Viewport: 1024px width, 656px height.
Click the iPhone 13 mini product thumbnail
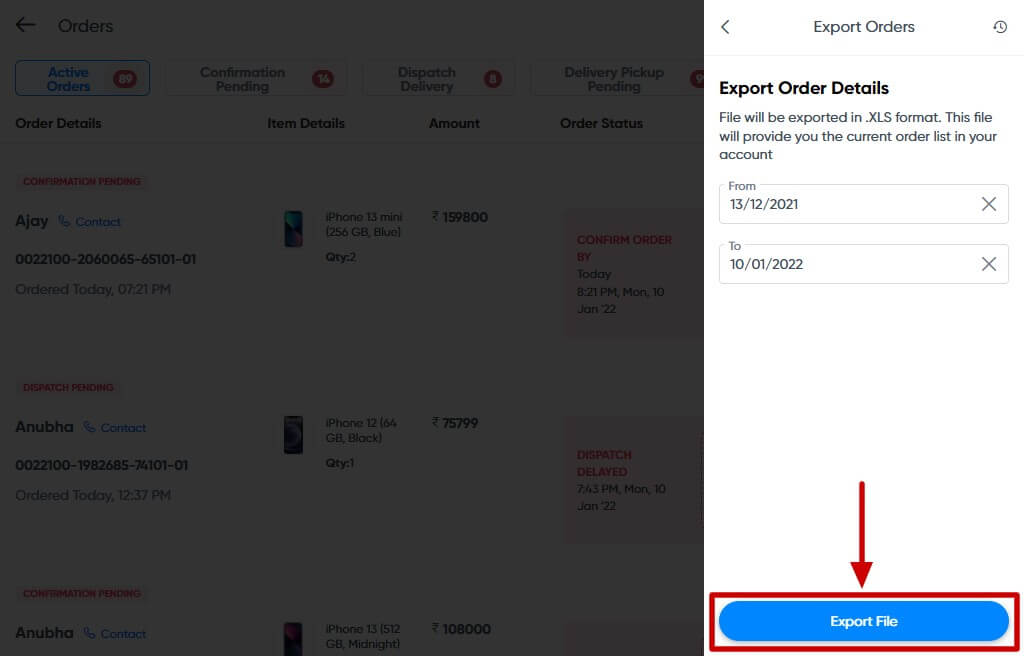tap(293, 229)
